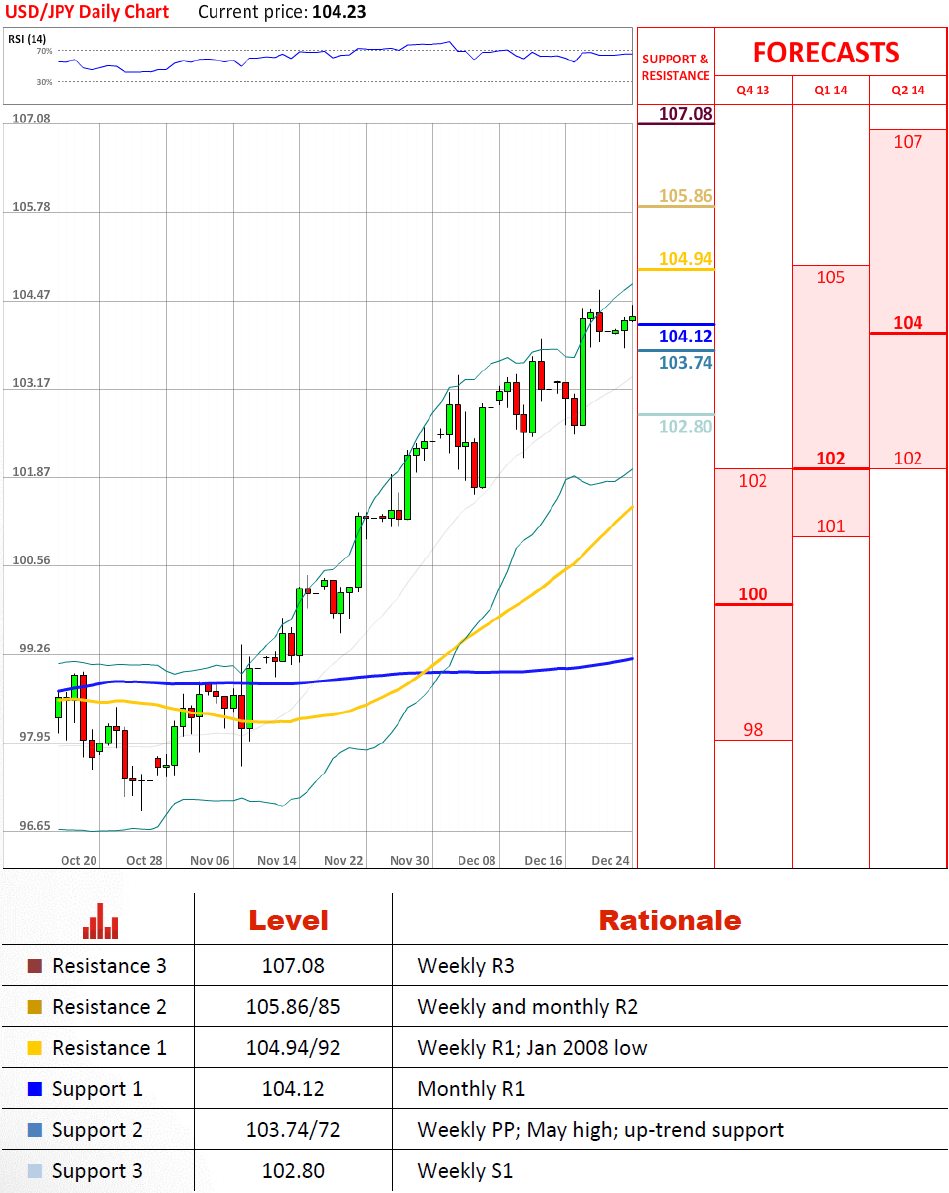
Task: Click the red bar chart icon in table header
Action: (x=100, y=921)
